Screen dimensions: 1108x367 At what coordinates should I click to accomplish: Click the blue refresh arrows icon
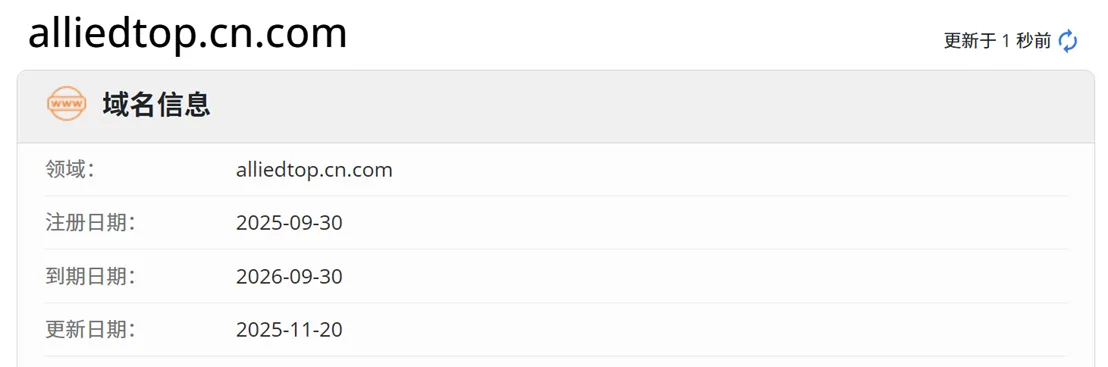point(1068,41)
